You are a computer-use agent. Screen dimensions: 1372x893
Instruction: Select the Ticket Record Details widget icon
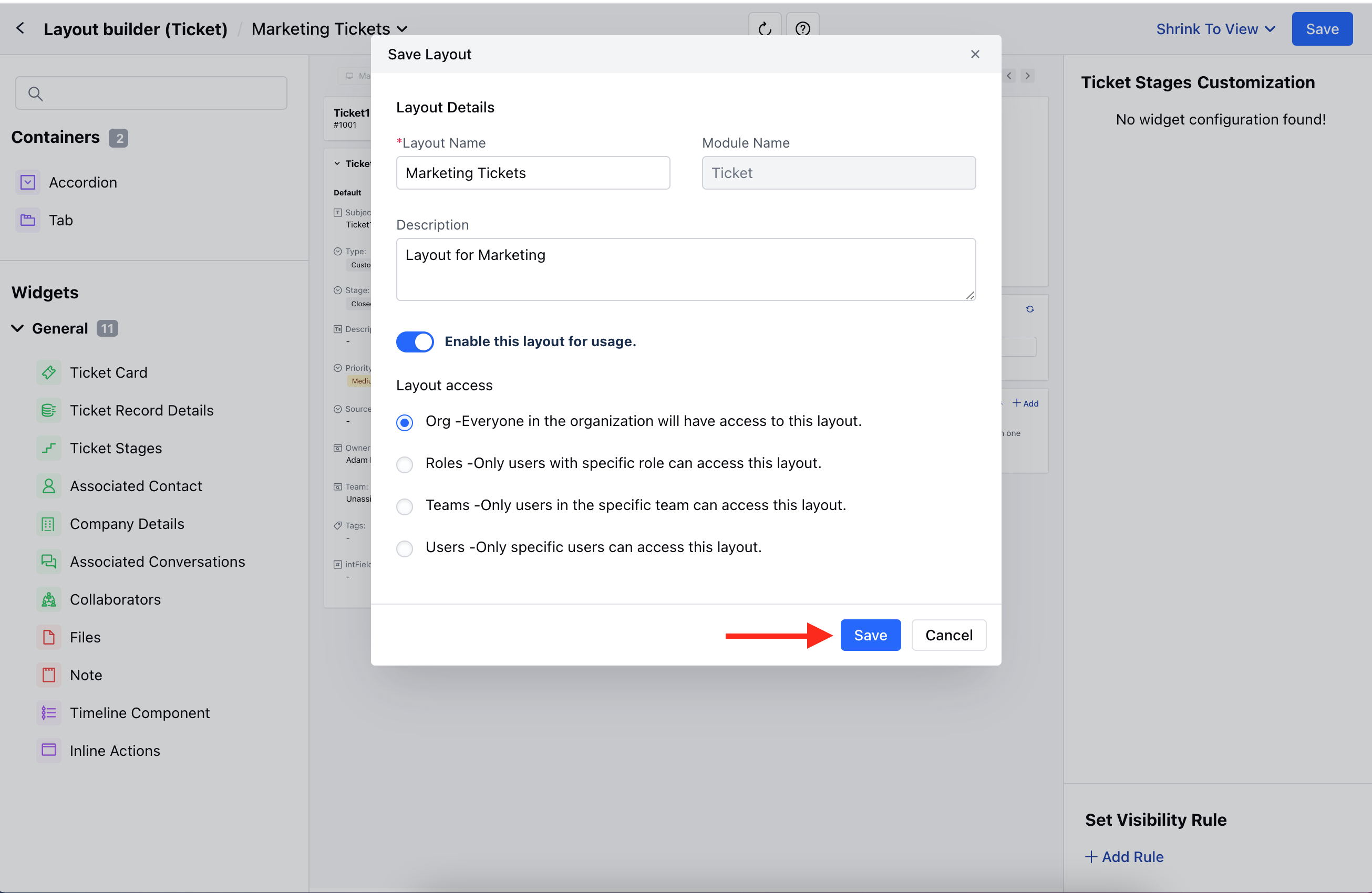tap(48, 410)
